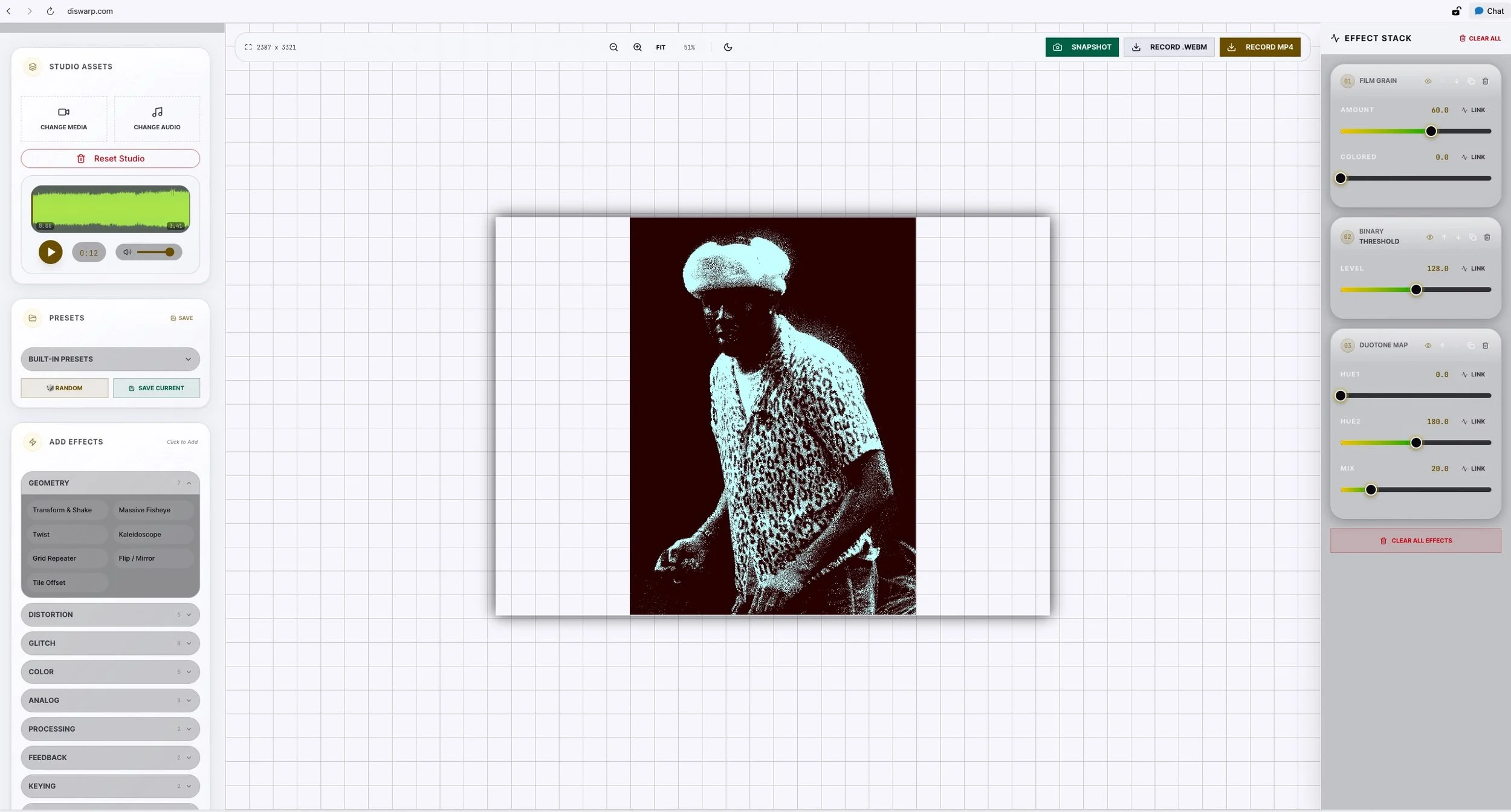Click the Duotone Map Mix slider handle
Viewport: 1511px width, 812px height.
(x=1371, y=490)
